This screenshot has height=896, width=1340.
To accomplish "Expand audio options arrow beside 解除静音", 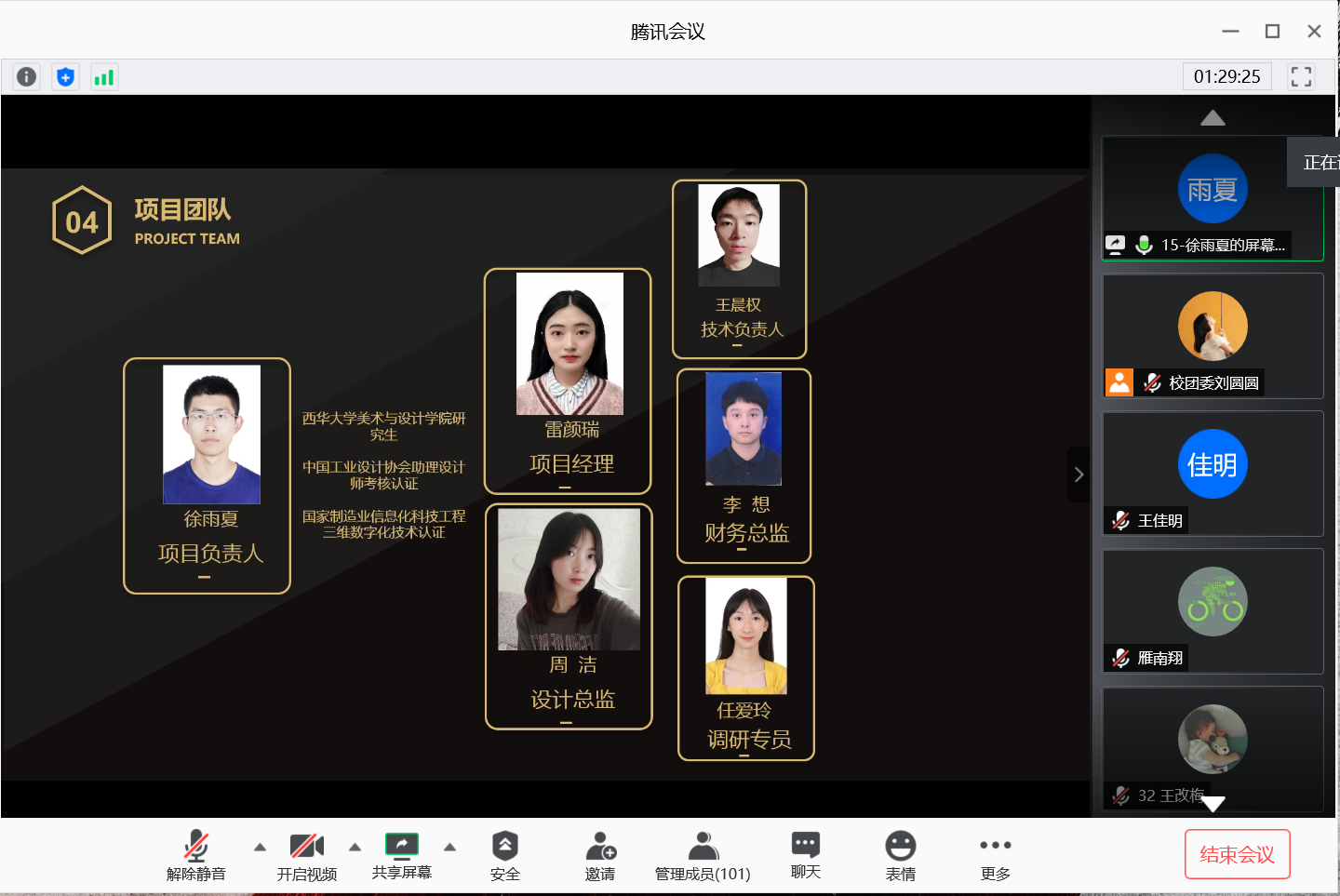I will tap(260, 847).
